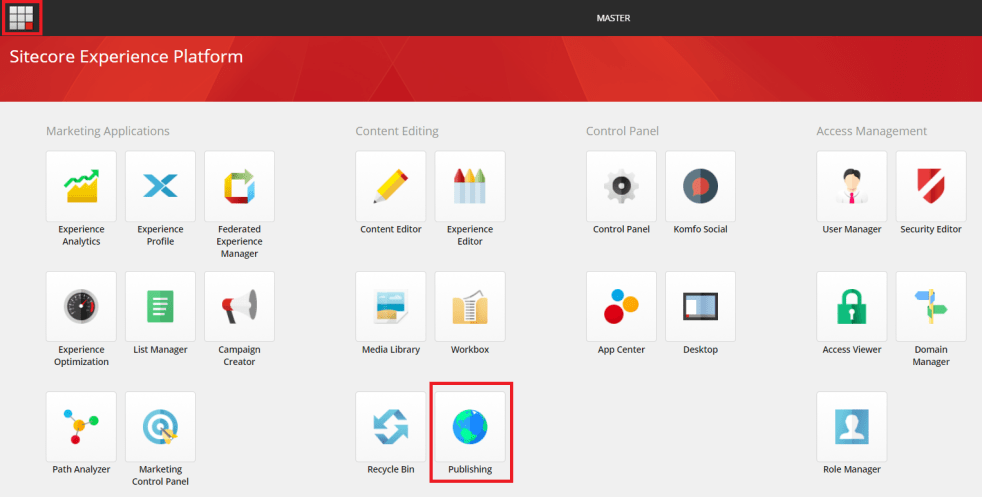
Task: Open the User Manager
Action: (x=851, y=186)
